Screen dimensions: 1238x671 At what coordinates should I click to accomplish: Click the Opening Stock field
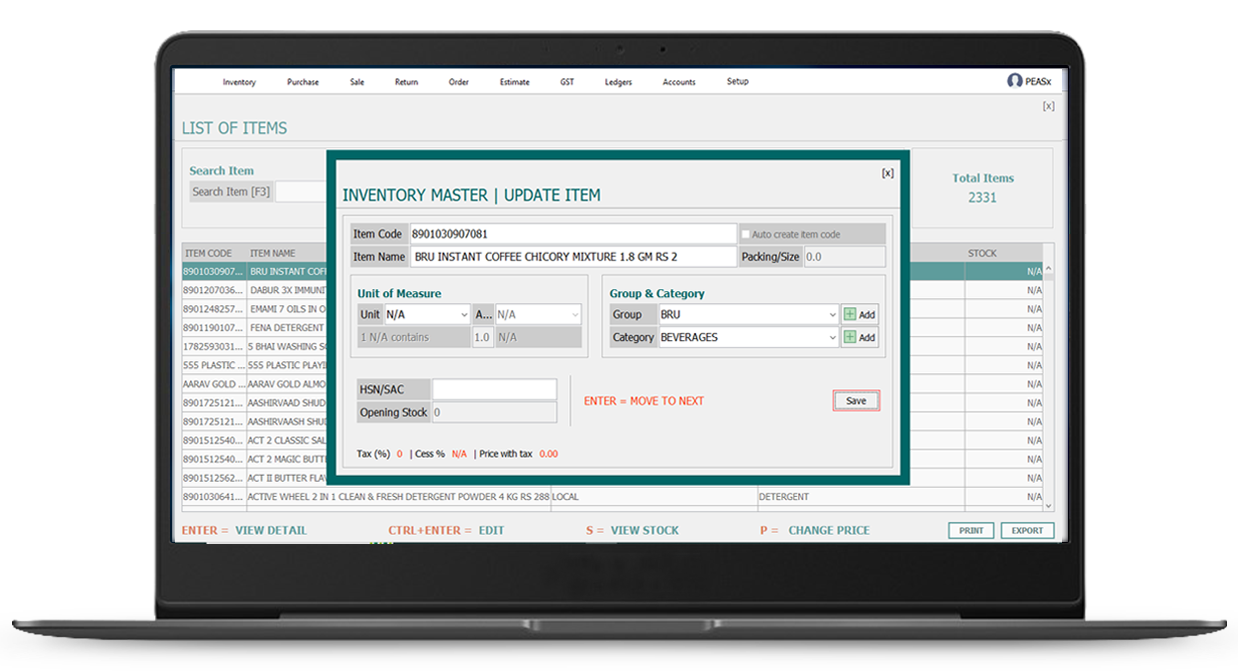pyautogui.click(x=494, y=412)
